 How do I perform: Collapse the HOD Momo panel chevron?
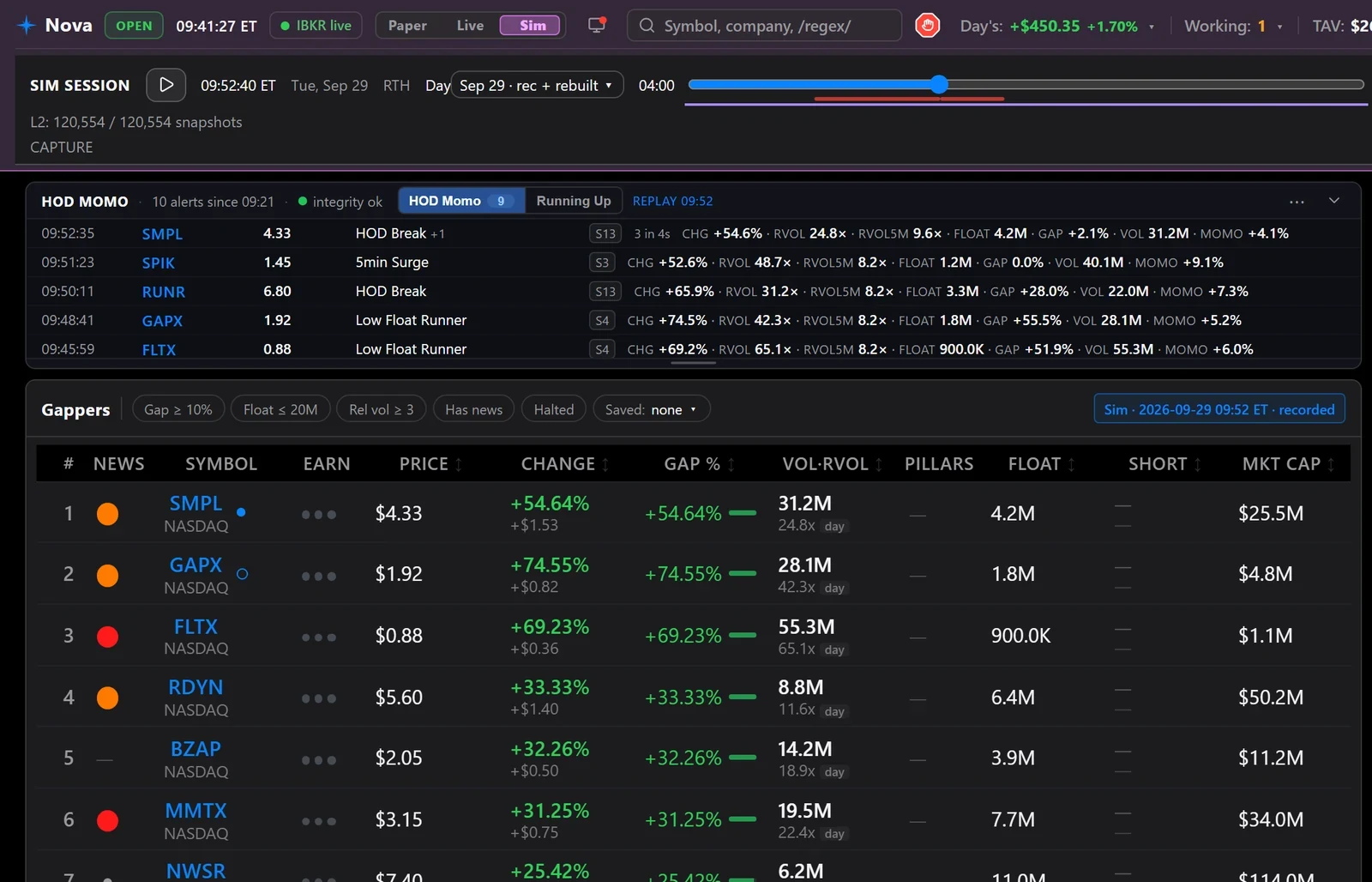[x=1334, y=201]
